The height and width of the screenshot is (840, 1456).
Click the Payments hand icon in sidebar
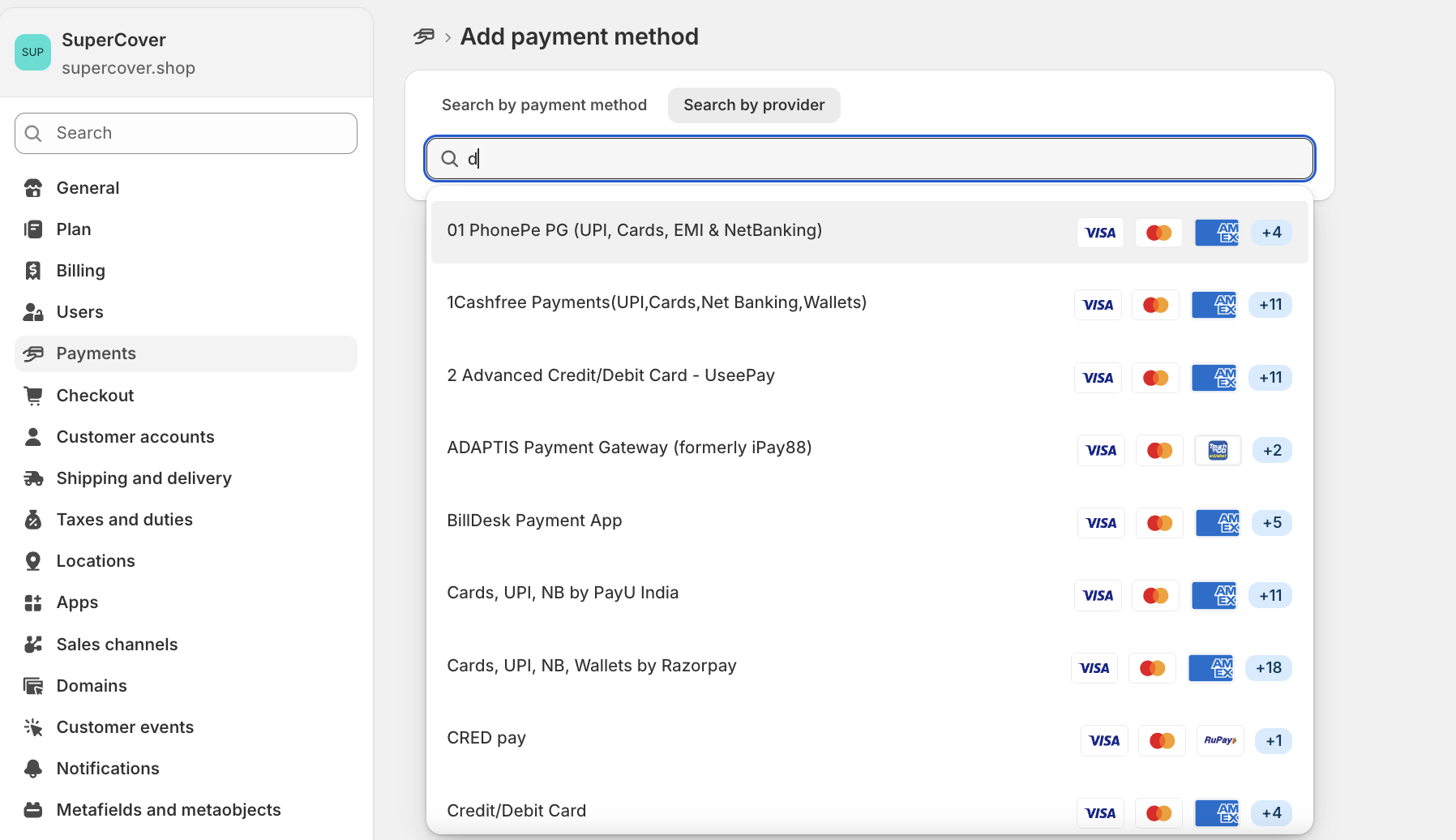33,354
